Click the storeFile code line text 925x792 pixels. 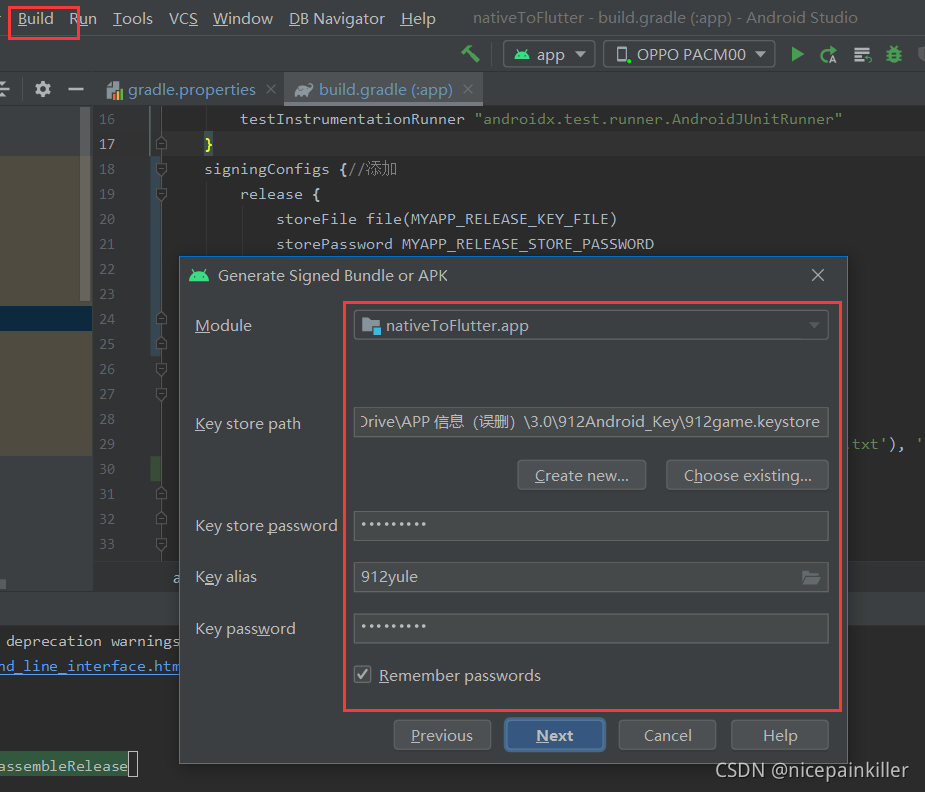pos(446,219)
